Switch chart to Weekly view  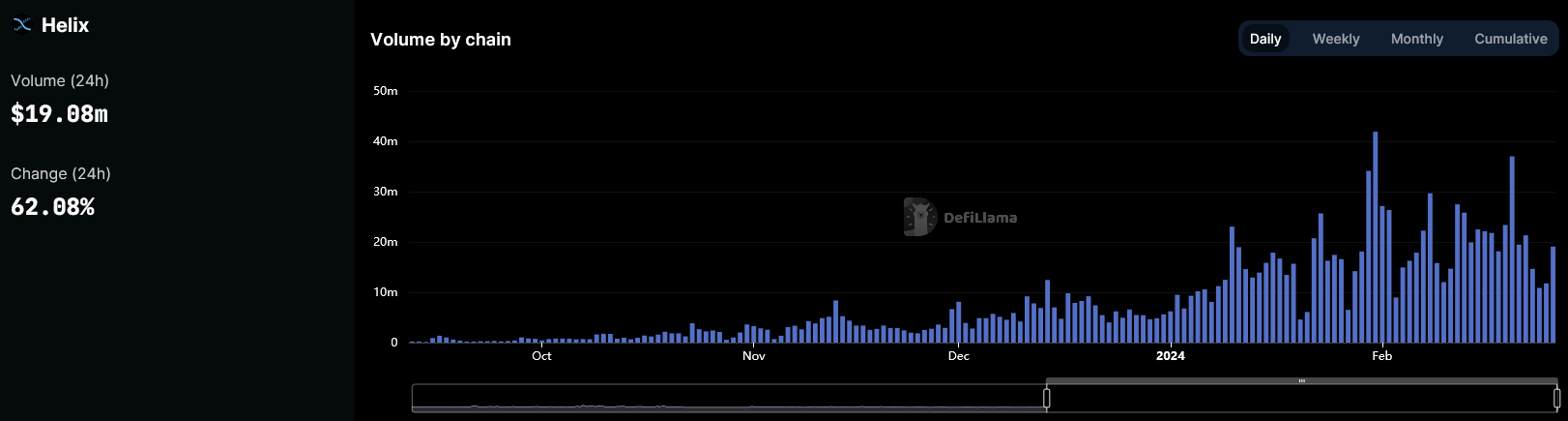point(1336,39)
